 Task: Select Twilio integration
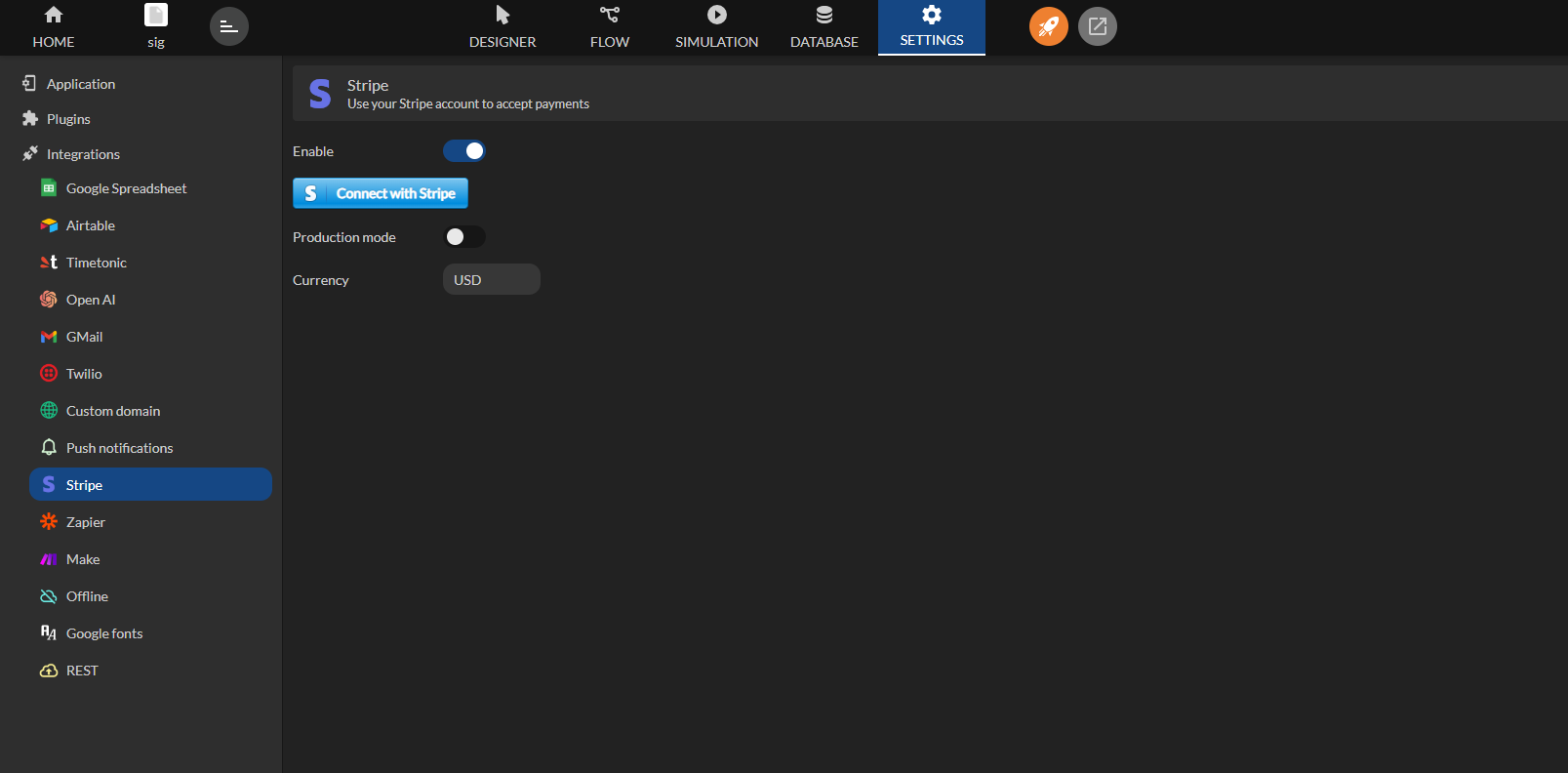151,374
